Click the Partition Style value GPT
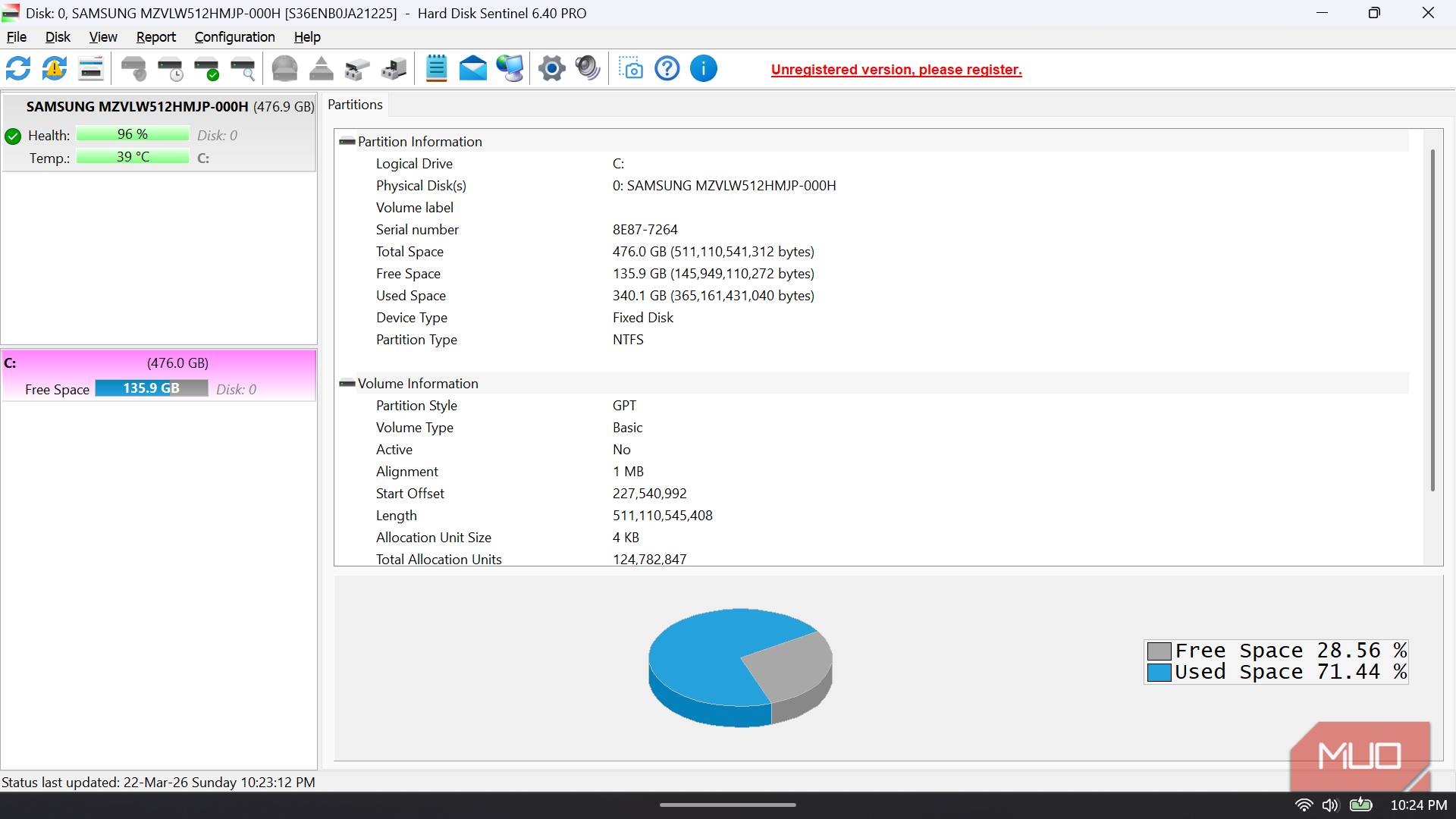This screenshot has height=819, width=1456. click(625, 406)
